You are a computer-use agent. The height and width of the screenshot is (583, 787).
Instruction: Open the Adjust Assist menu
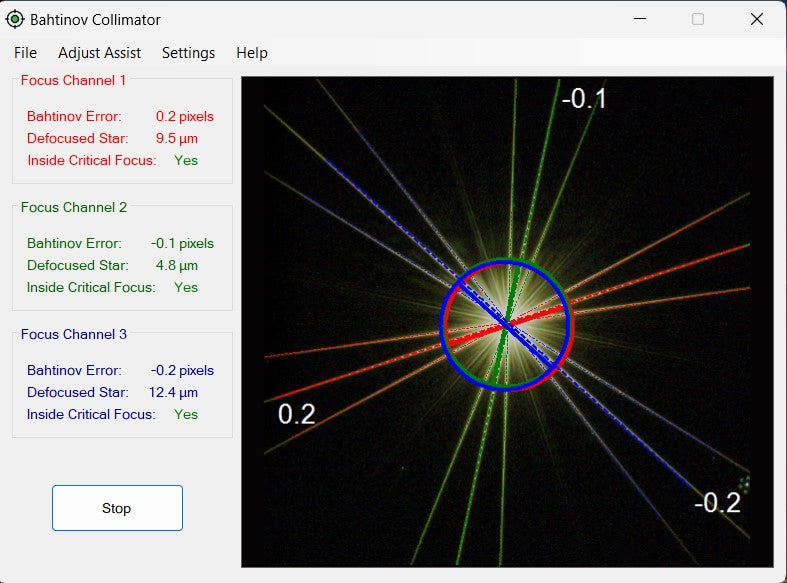pos(99,53)
